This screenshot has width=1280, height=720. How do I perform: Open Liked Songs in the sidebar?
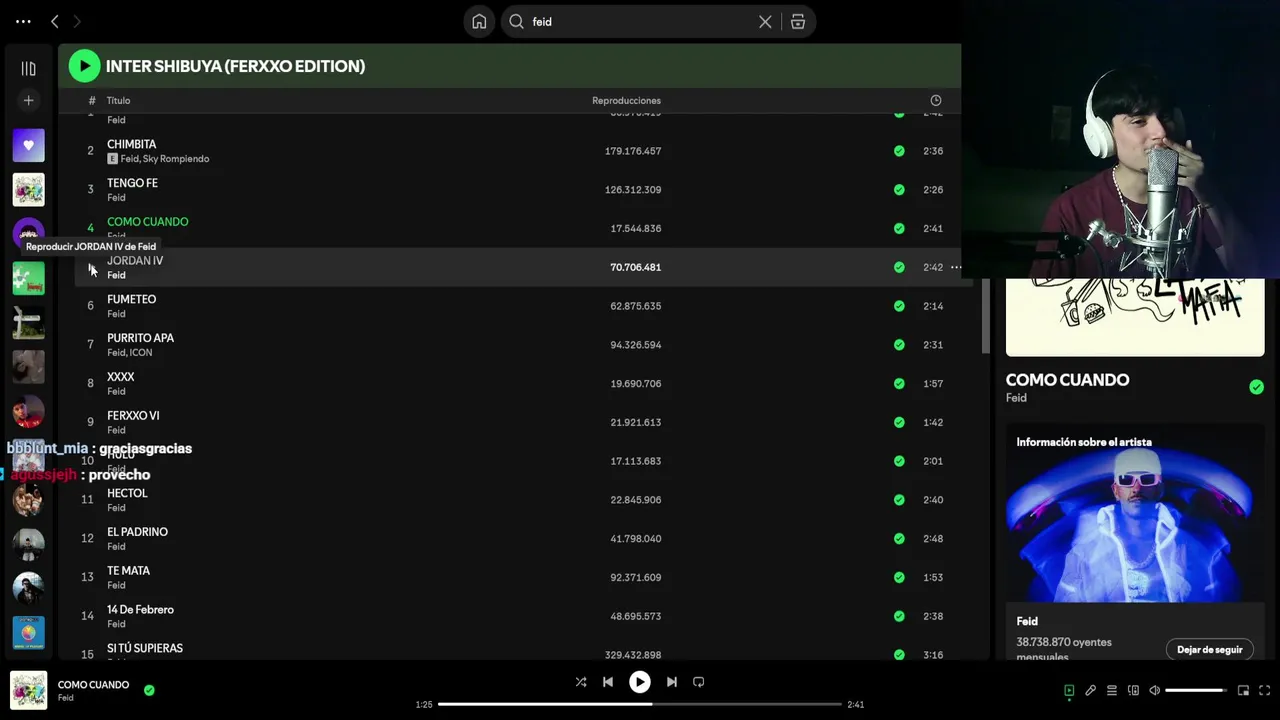[x=28, y=145]
